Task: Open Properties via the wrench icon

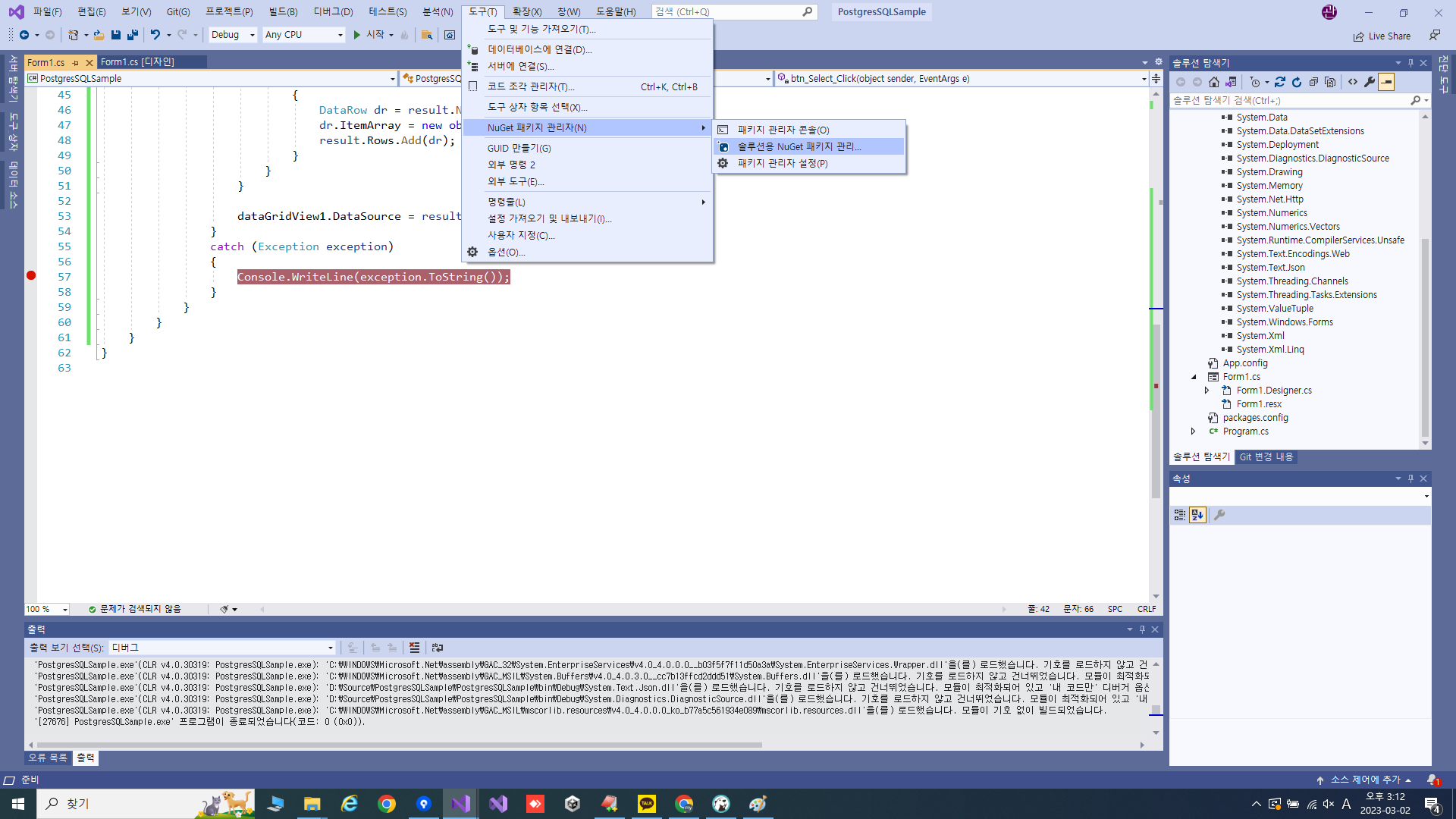Action: 1370,82
